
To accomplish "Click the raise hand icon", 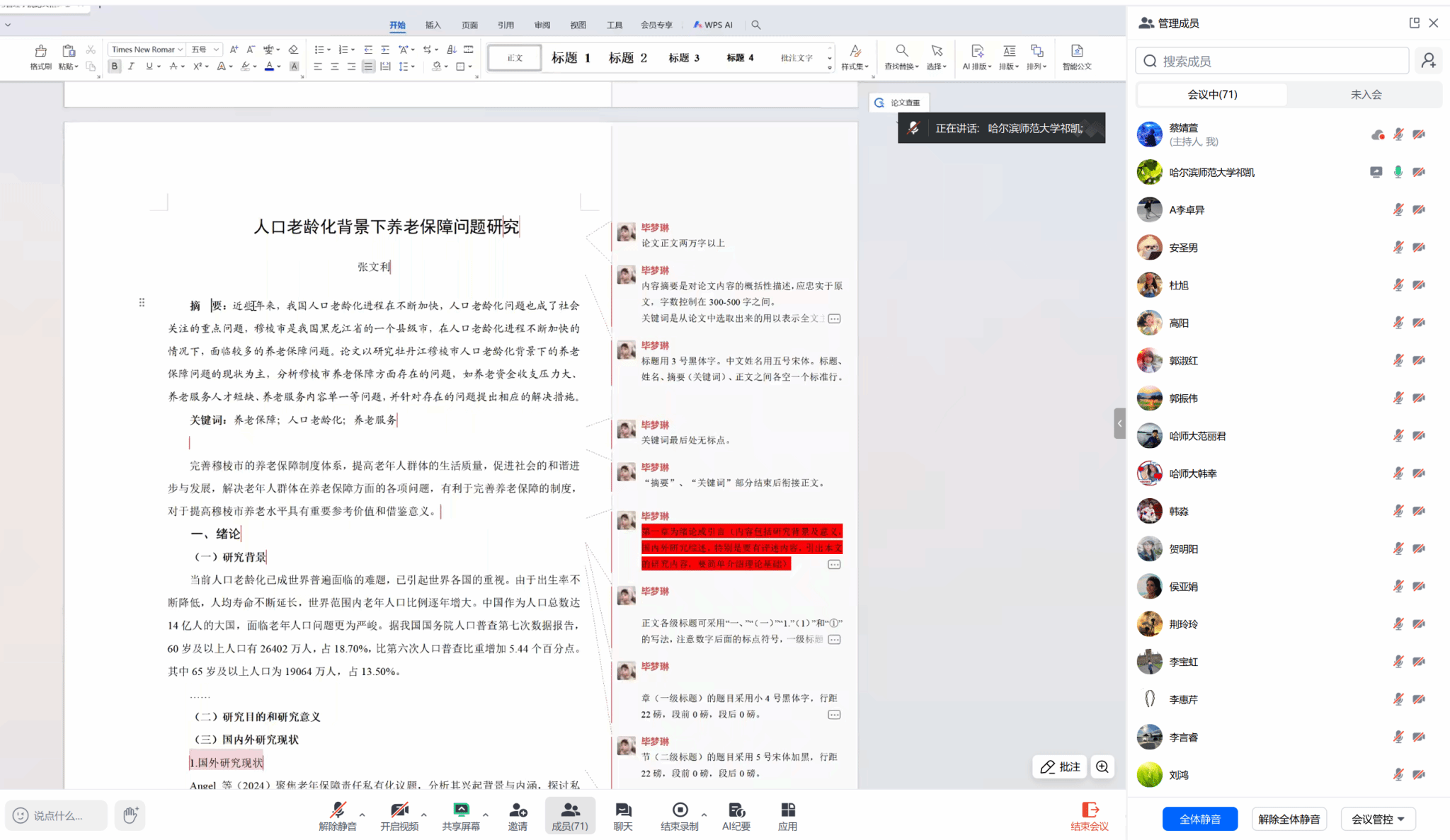I will pos(130,815).
